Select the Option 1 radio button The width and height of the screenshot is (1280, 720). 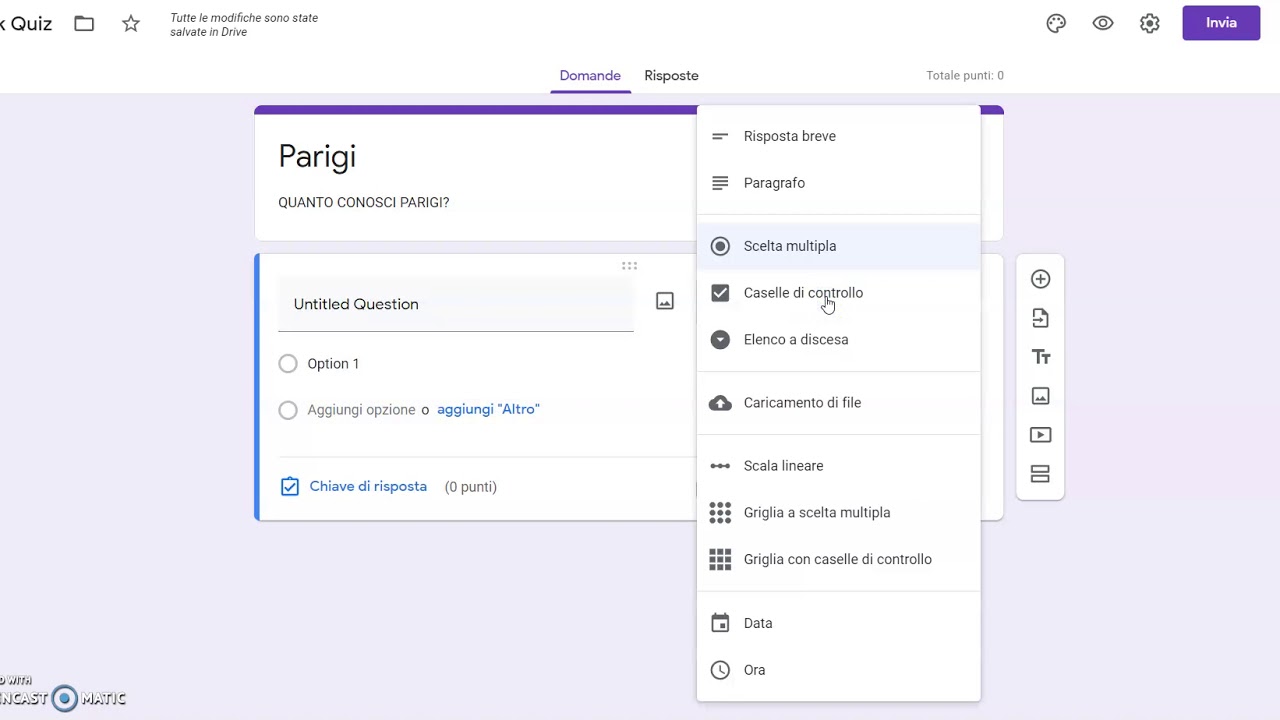[x=288, y=364]
